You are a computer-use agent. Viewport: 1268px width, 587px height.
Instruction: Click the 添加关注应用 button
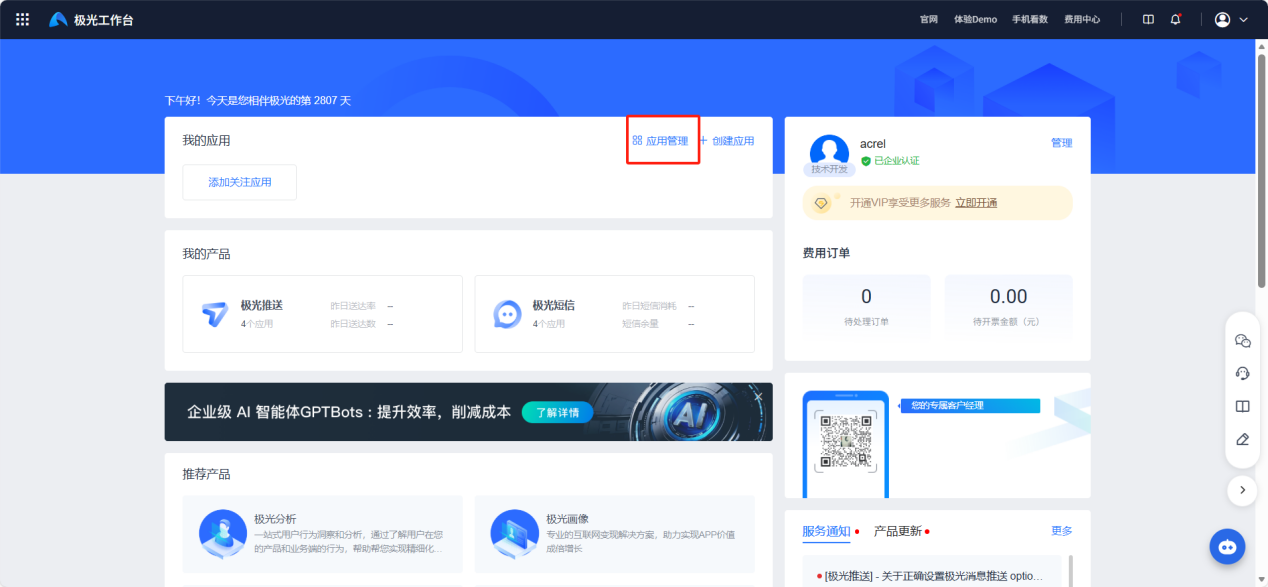[x=239, y=182]
